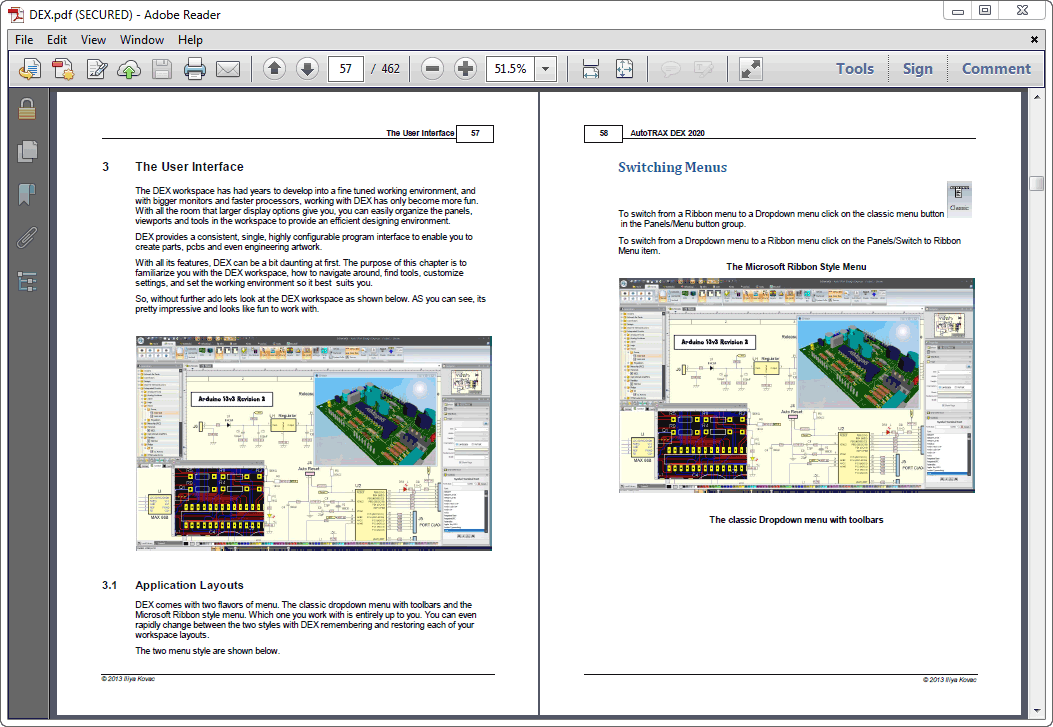Toggle fit to window width scrolling mode
This screenshot has height=727, width=1053.
(x=591, y=69)
